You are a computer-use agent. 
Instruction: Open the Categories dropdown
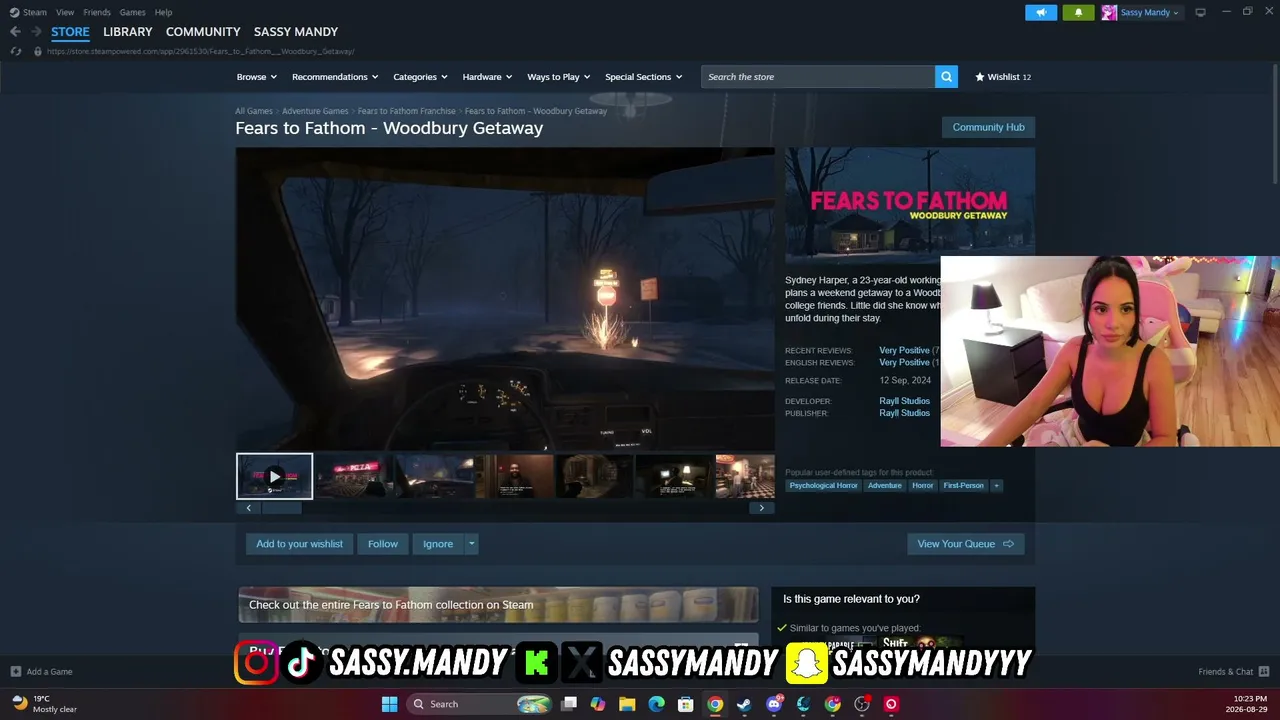(x=420, y=77)
